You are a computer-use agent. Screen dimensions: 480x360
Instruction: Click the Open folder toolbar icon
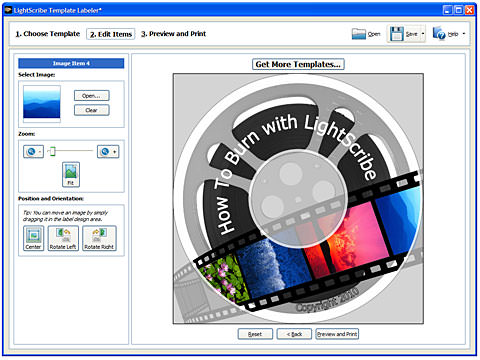(359, 34)
